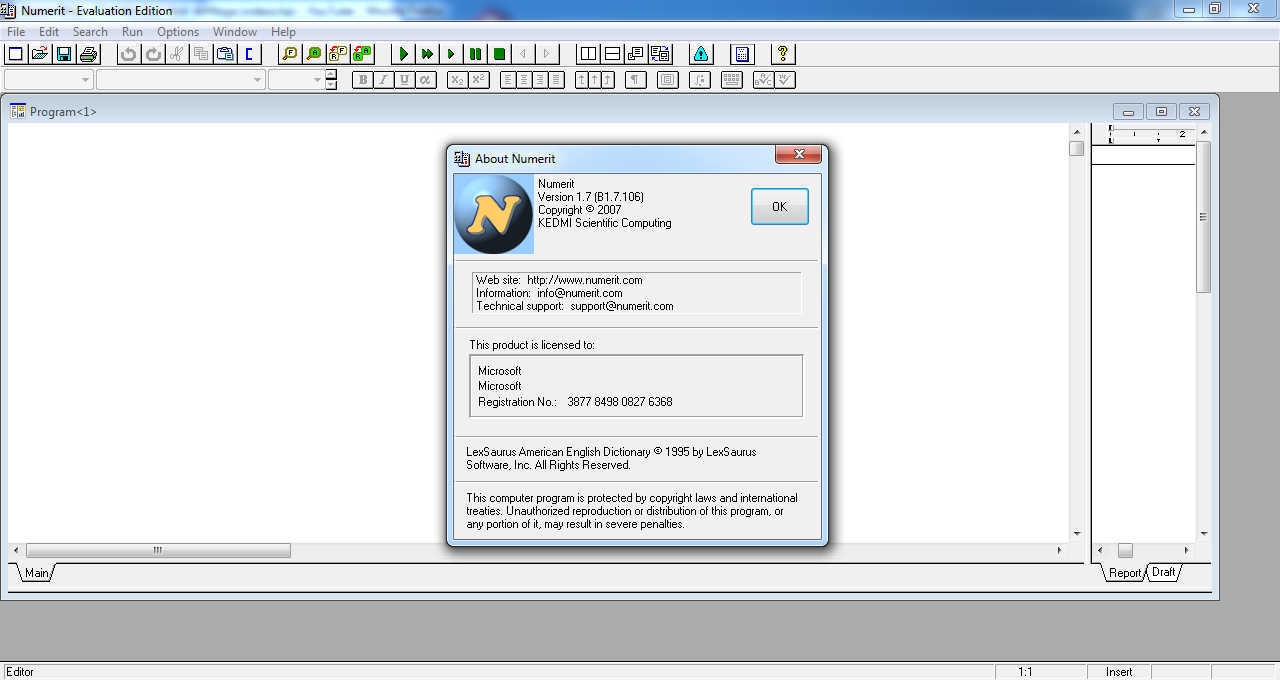Click the Replace R/F toolbar icon
This screenshot has height=680, width=1280.
[338, 54]
